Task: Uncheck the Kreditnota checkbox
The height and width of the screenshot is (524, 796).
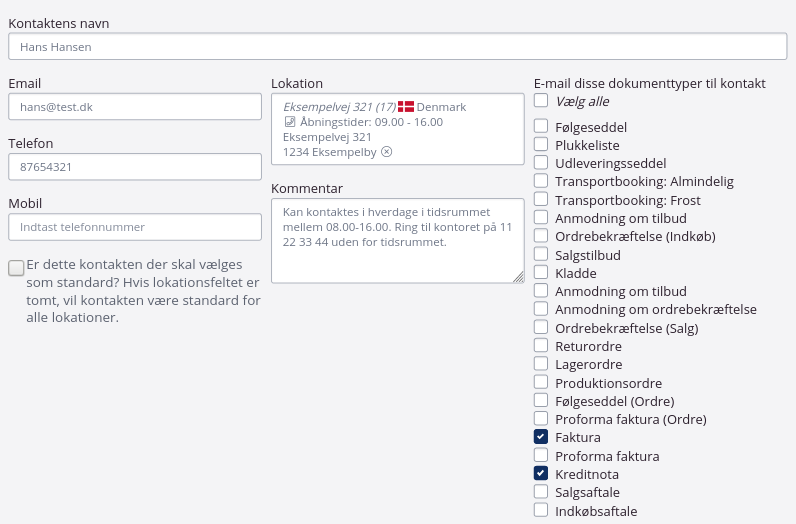Action: (x=541, y=474)
